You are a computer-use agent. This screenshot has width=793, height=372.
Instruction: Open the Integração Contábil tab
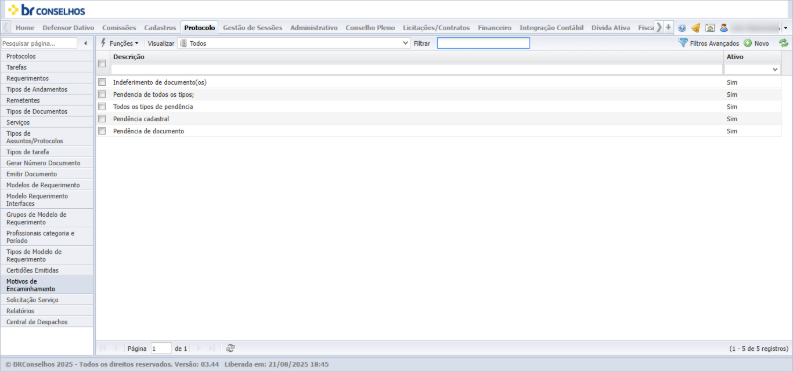552,28
